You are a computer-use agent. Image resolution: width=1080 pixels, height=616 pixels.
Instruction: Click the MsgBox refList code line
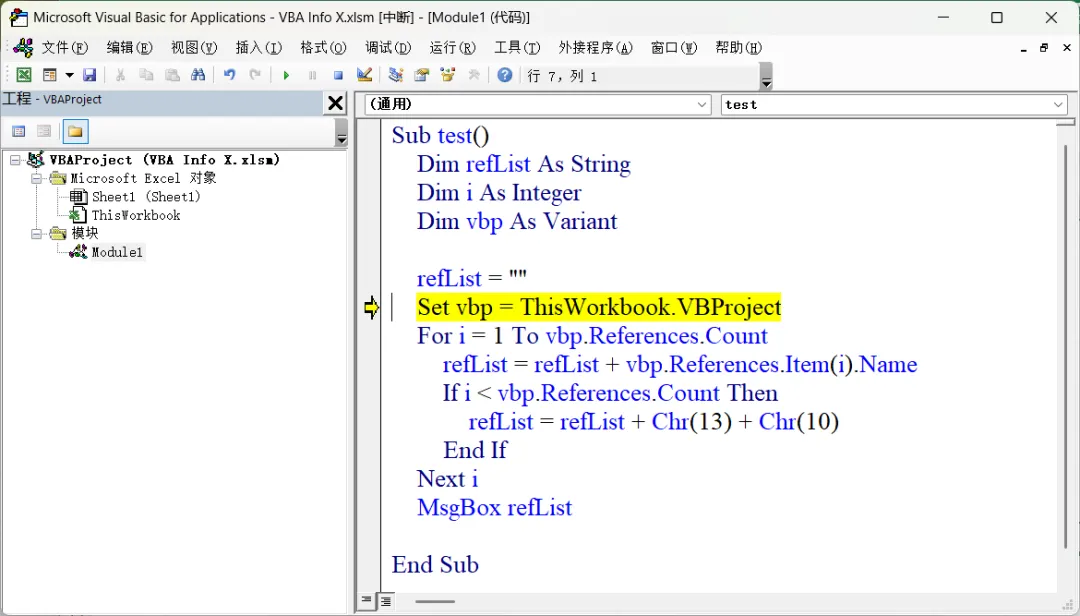click(495, 508)
